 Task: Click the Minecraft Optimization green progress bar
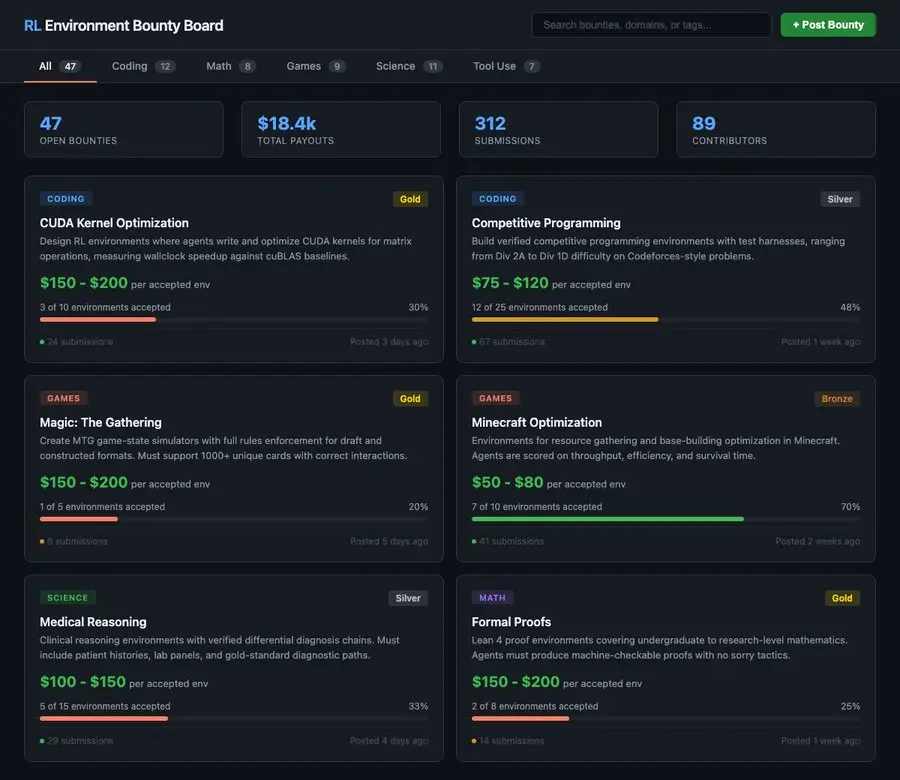tap(607, 519)
